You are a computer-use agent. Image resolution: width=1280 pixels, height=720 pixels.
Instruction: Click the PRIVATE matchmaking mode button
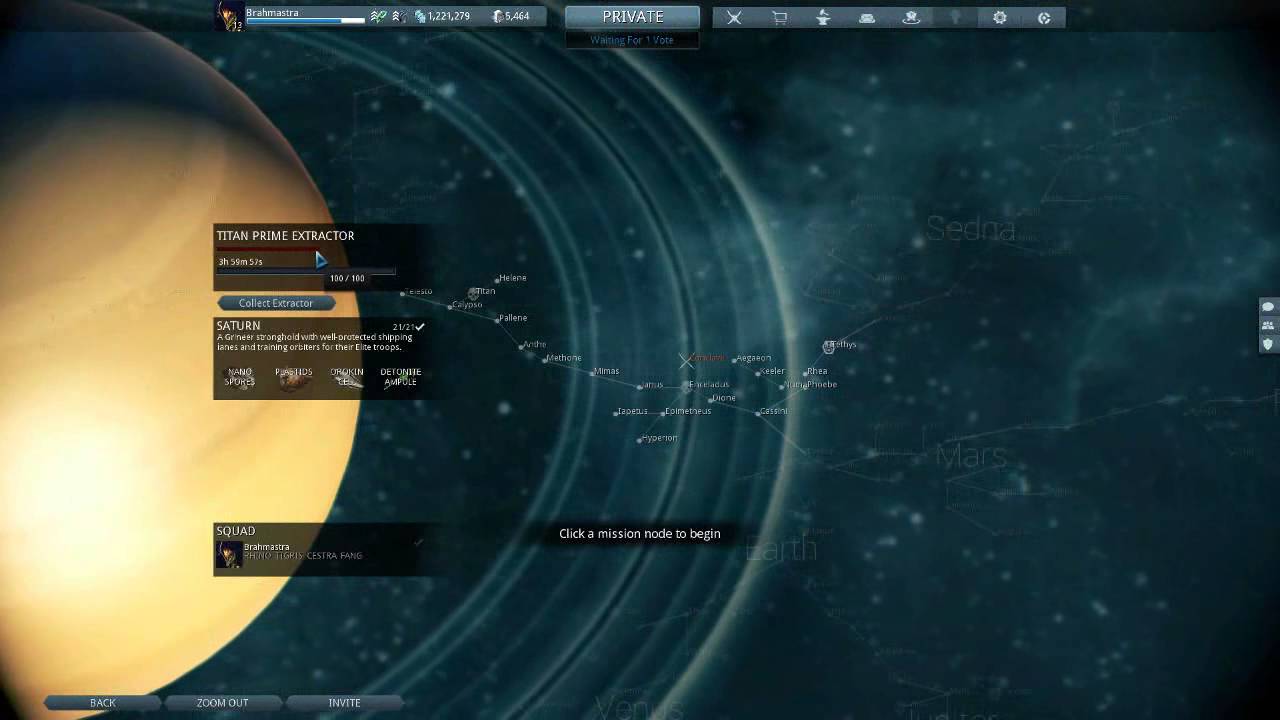pos(632,17)
